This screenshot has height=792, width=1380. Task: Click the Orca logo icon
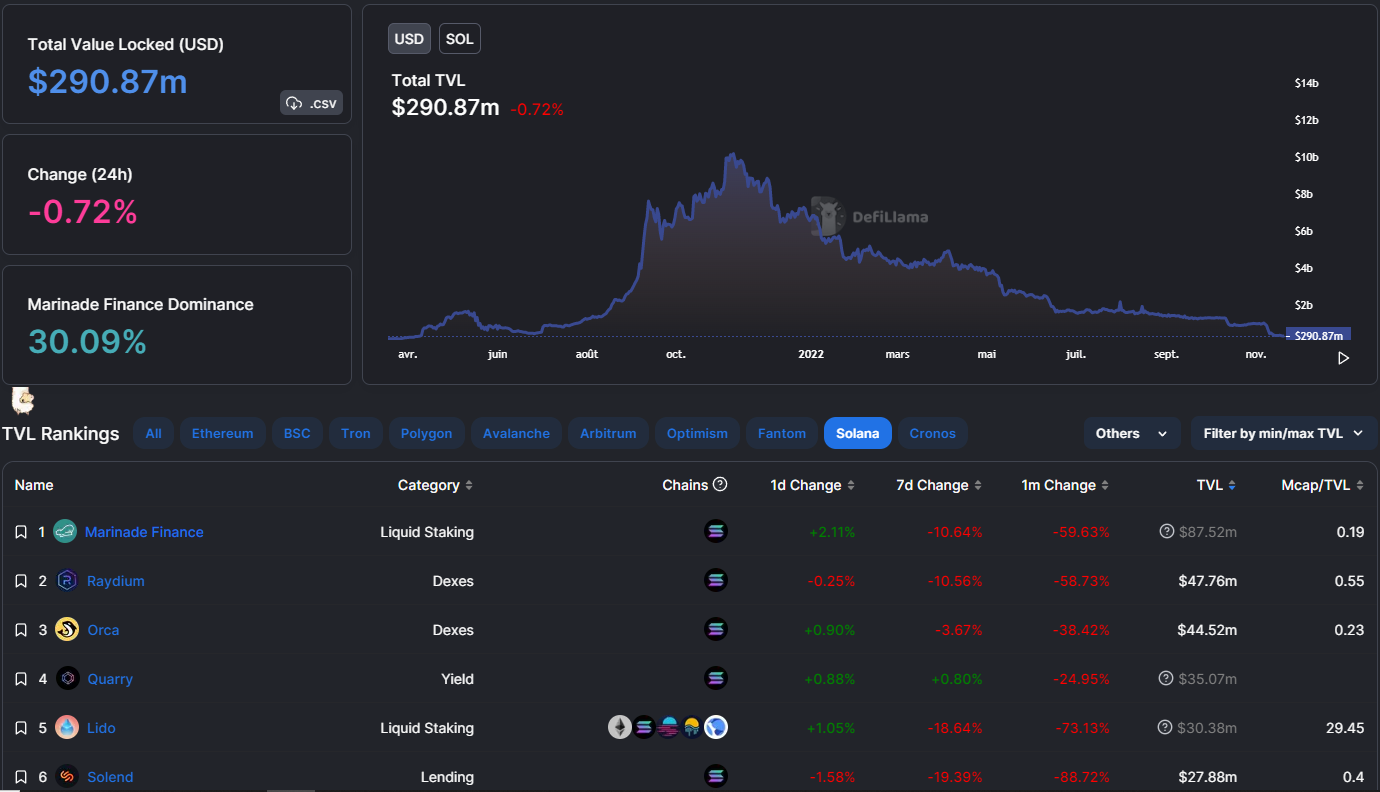pyautogui.click(x=67, y=629)
